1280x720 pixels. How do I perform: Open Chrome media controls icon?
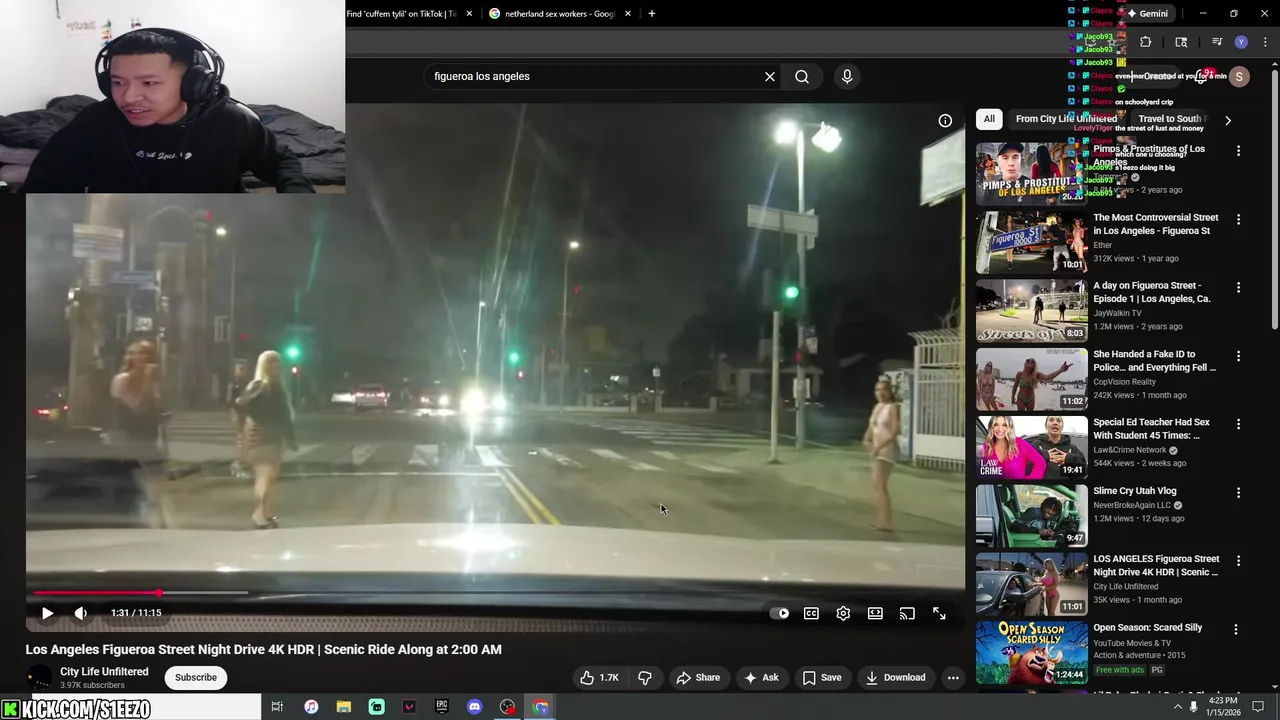click(1217, 42)
